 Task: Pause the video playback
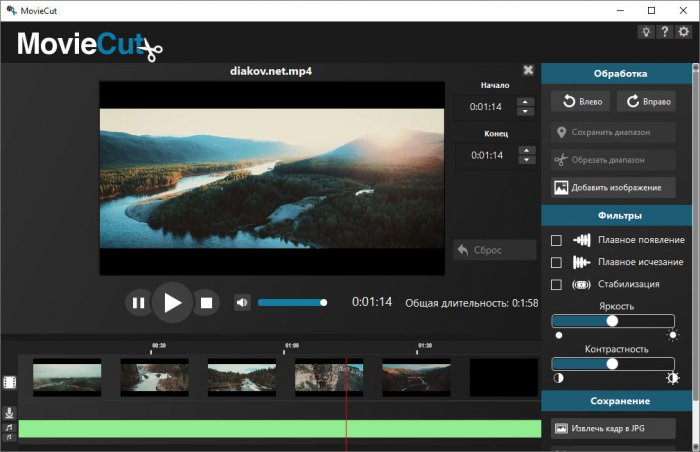coord(139,302)
